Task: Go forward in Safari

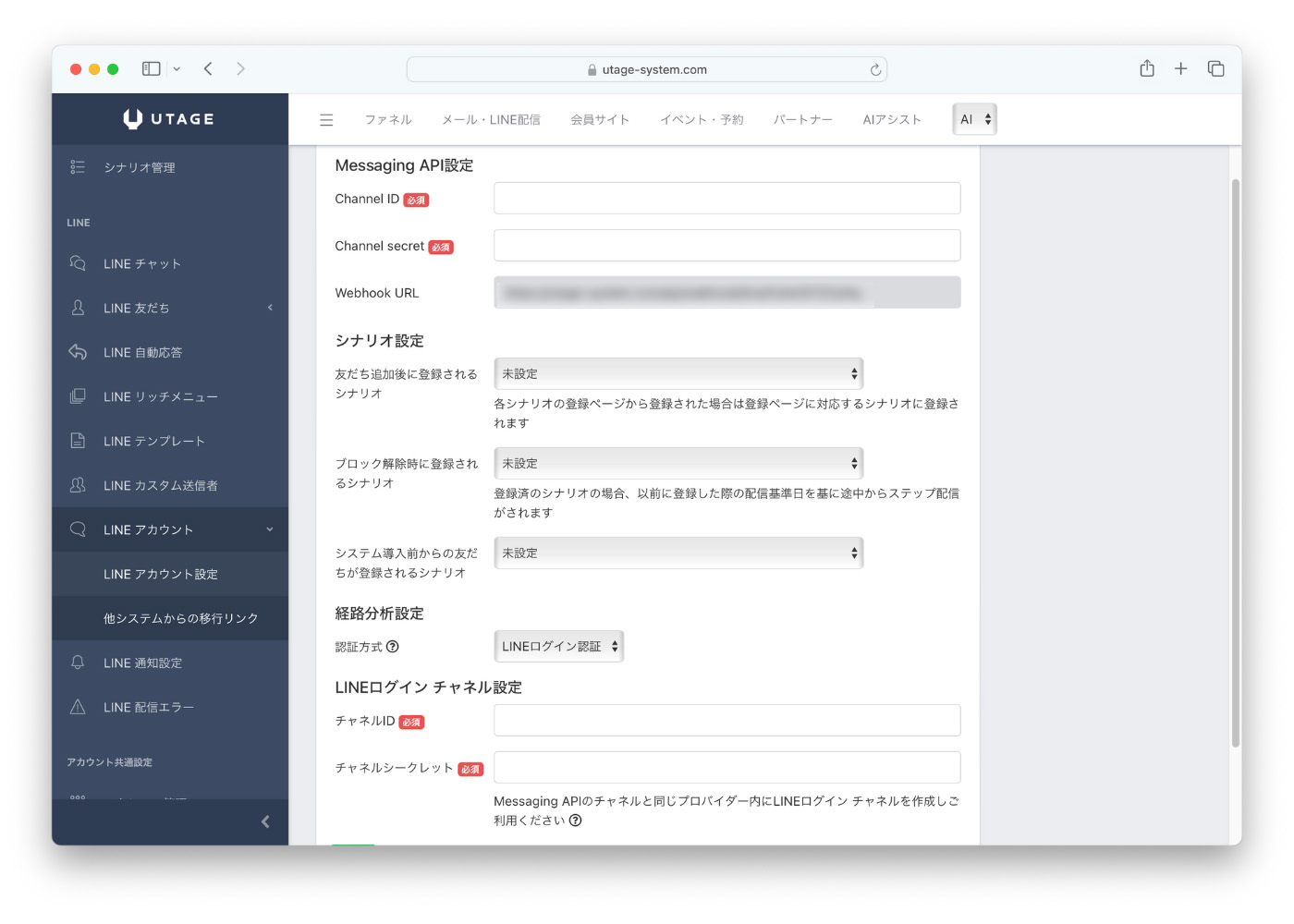Action: click(240, 68)
